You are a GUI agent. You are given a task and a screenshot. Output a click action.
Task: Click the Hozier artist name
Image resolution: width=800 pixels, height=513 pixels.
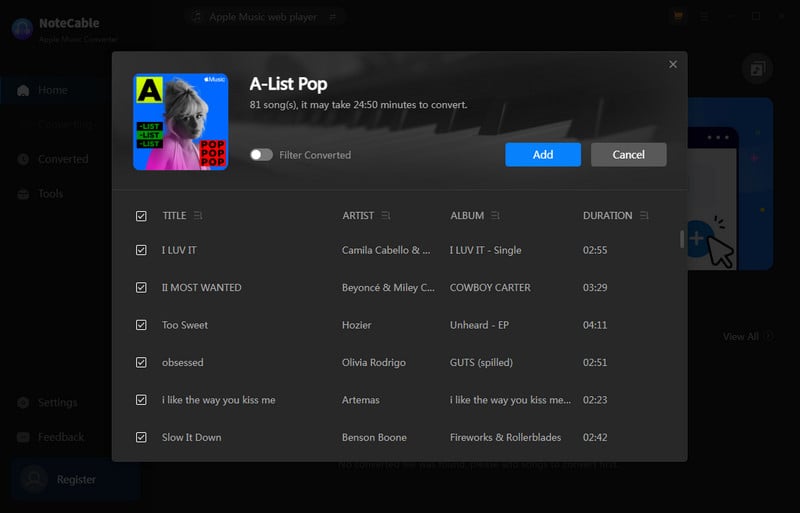click(356, 325)
